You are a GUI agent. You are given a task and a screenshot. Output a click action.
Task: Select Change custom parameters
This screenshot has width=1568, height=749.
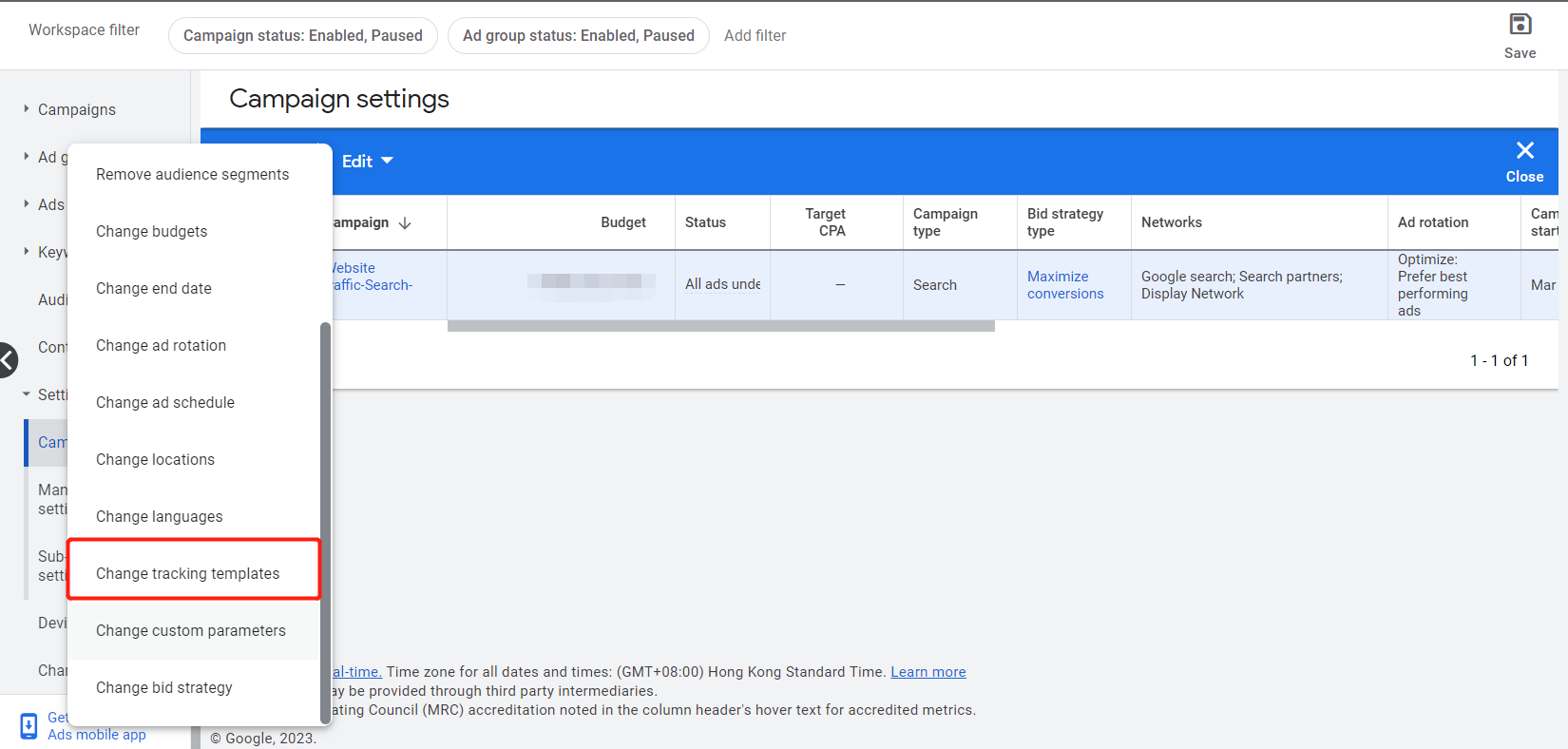(x=193, y=631)
